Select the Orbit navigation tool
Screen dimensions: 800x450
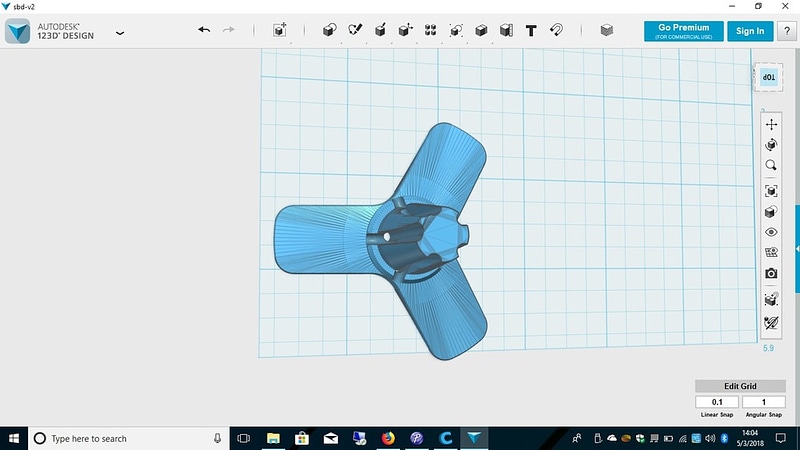[x=771, y=145]
